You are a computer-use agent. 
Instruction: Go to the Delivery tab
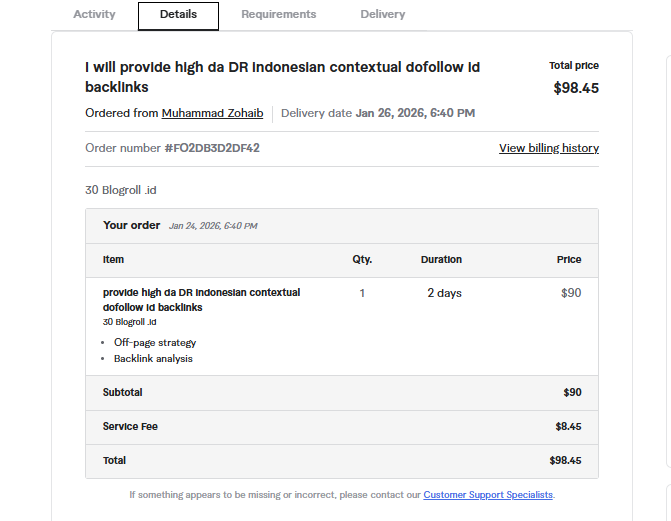383,15
